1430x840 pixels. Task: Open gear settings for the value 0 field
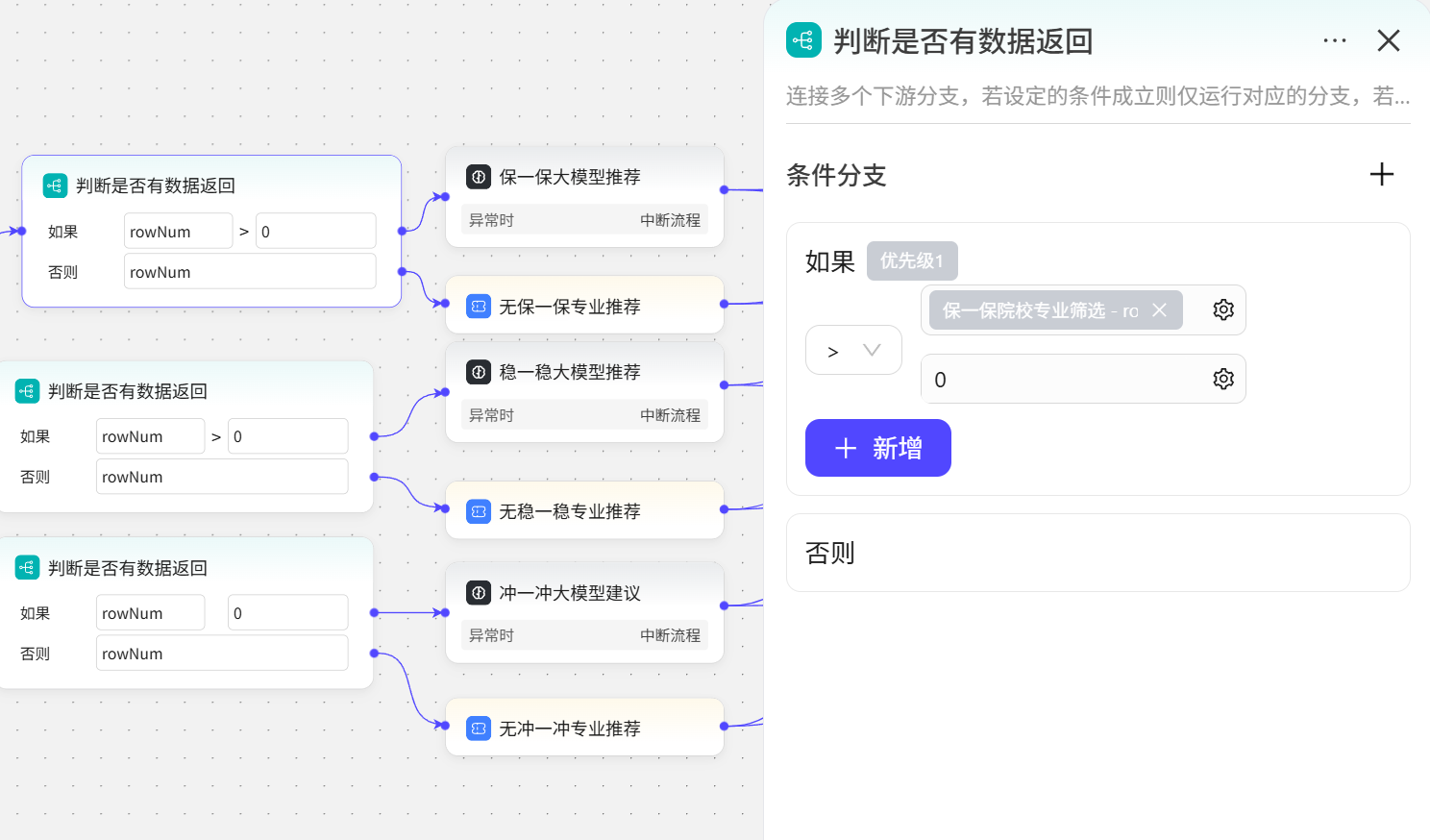click(1222, 379)
